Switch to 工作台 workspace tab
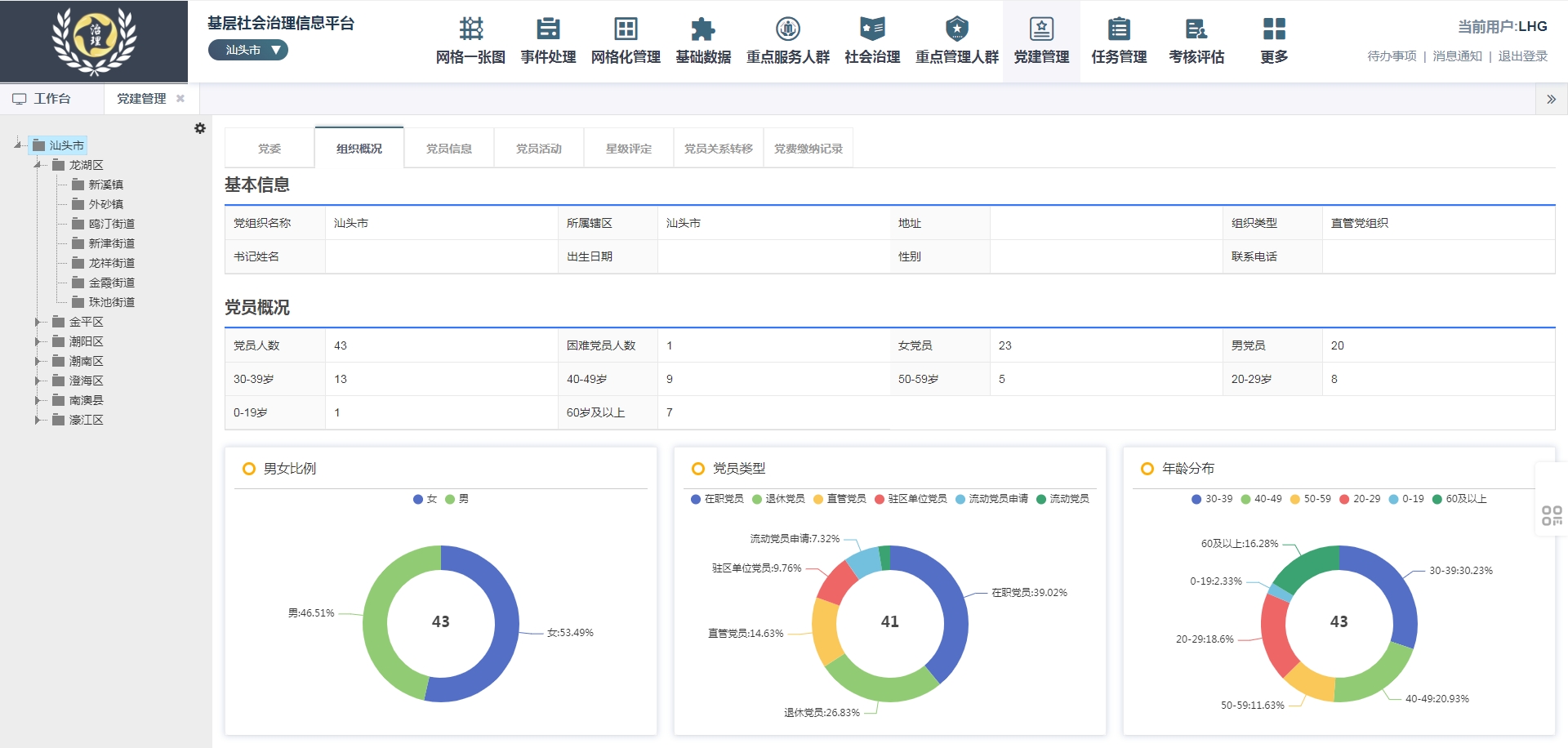The image size is (1568, 748). pos(51,98)
